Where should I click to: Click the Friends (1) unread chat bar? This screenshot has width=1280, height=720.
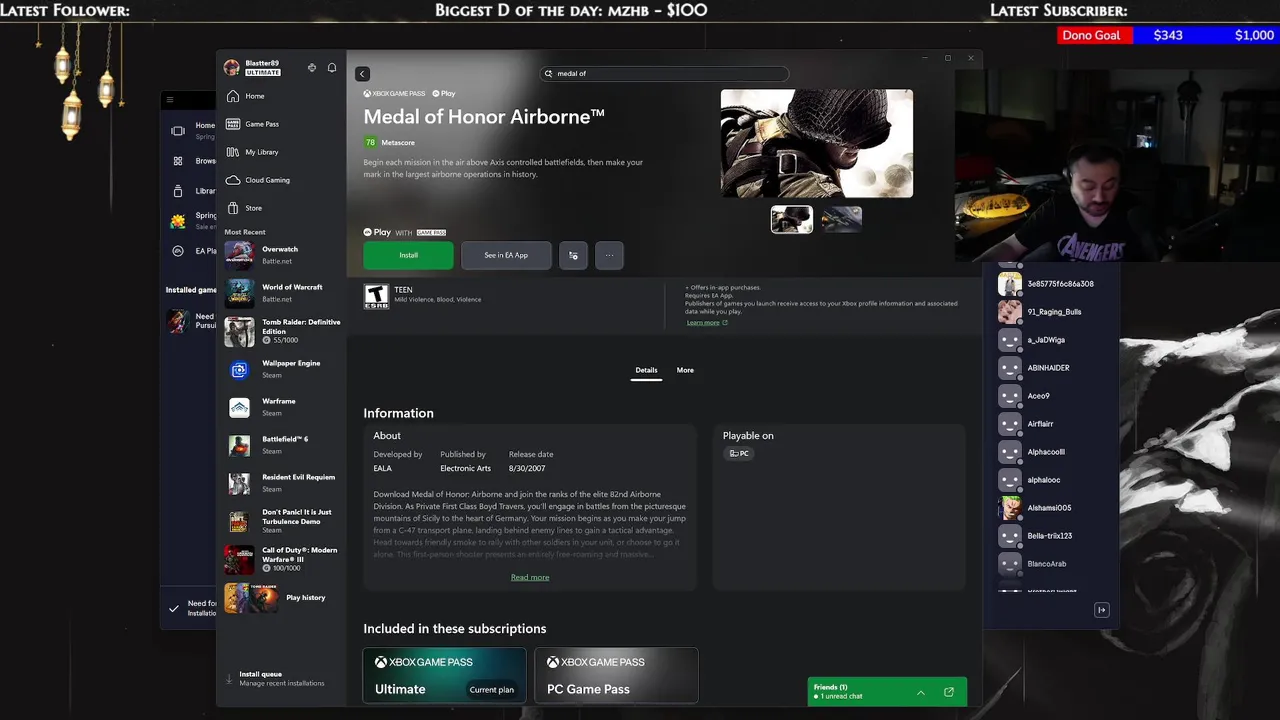[x=887, y=692]
